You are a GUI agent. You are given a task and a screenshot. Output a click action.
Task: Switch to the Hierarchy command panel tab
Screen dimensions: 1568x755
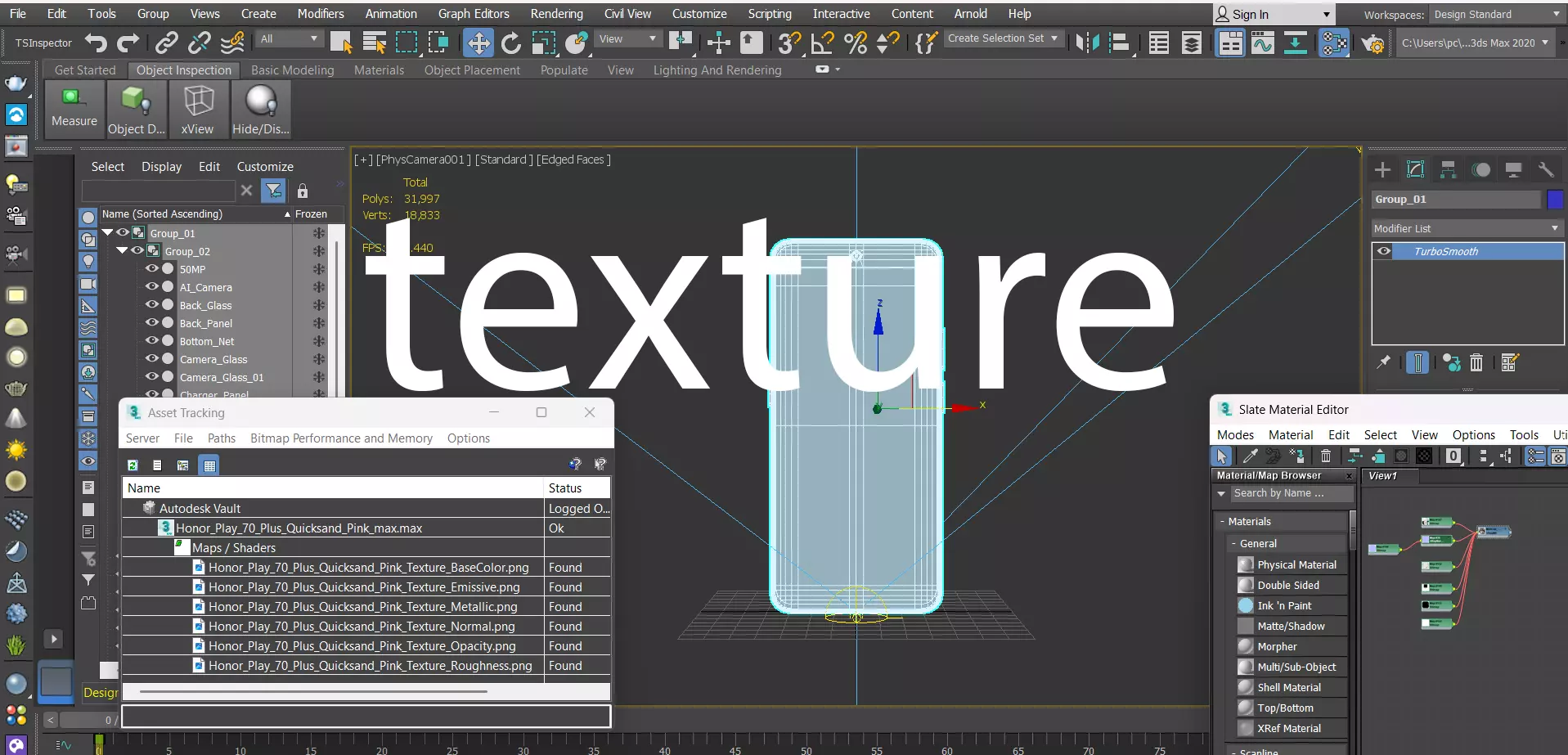(1449, 169)
